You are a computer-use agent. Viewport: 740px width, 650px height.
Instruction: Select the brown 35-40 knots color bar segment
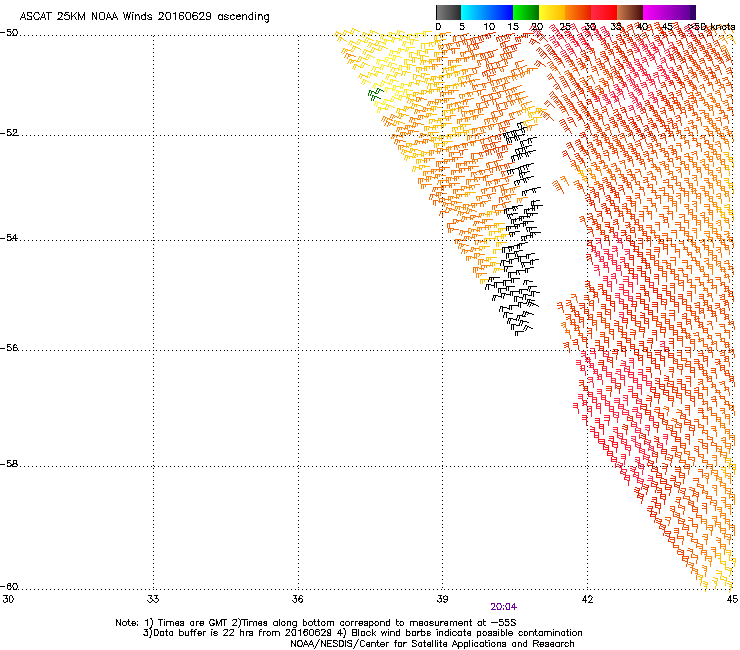[x=630, y=12]
